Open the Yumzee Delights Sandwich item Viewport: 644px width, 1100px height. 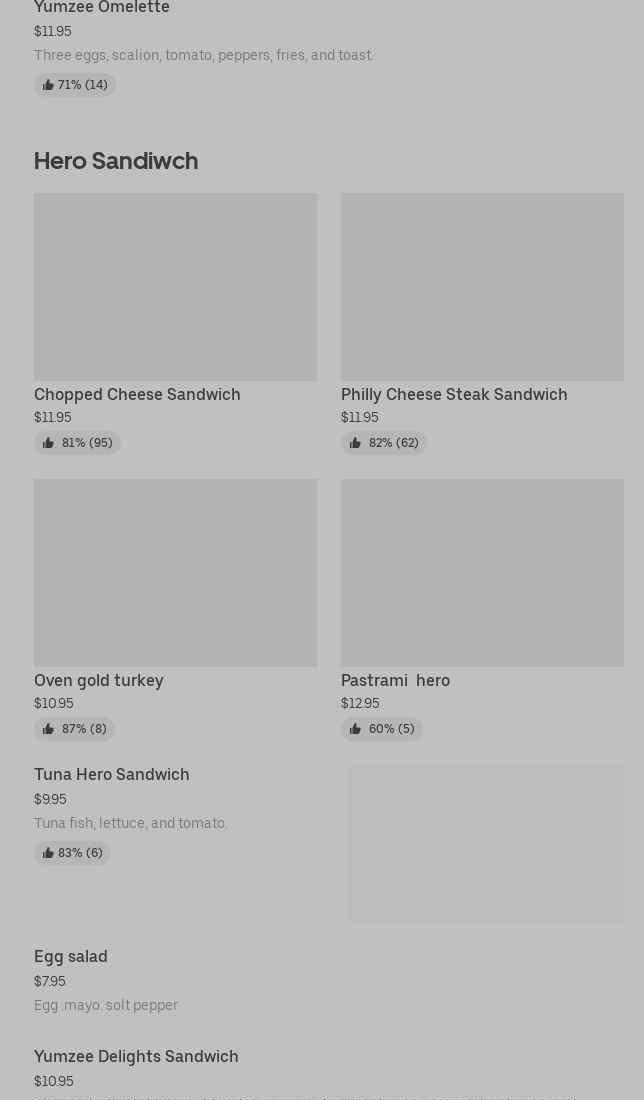click(136, 1056)
